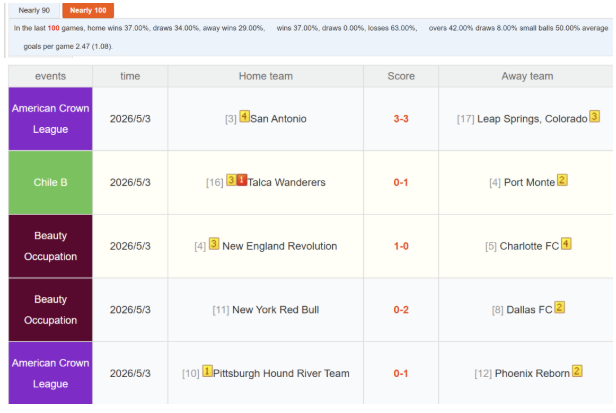Click San Antonio's yellow card 4 icon
616x413 pixels.
(x=244, y=116)
